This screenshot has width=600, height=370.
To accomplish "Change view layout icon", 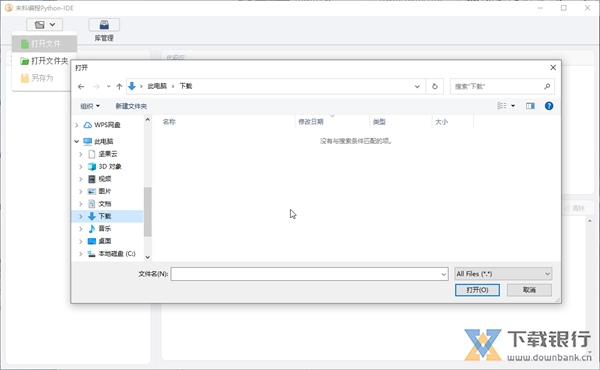I will pos(502,106).
